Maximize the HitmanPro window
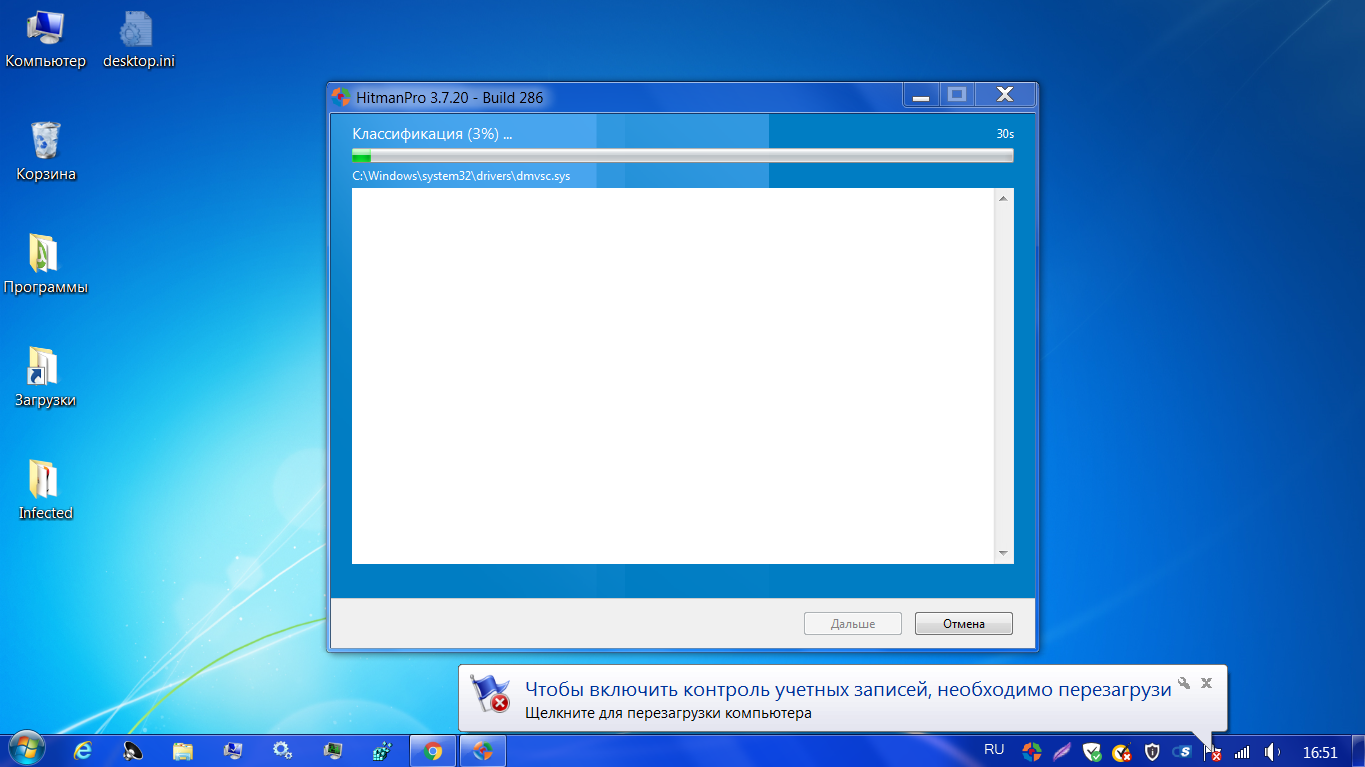Viewport: 1365px width, 767px height. coord(956,95)
